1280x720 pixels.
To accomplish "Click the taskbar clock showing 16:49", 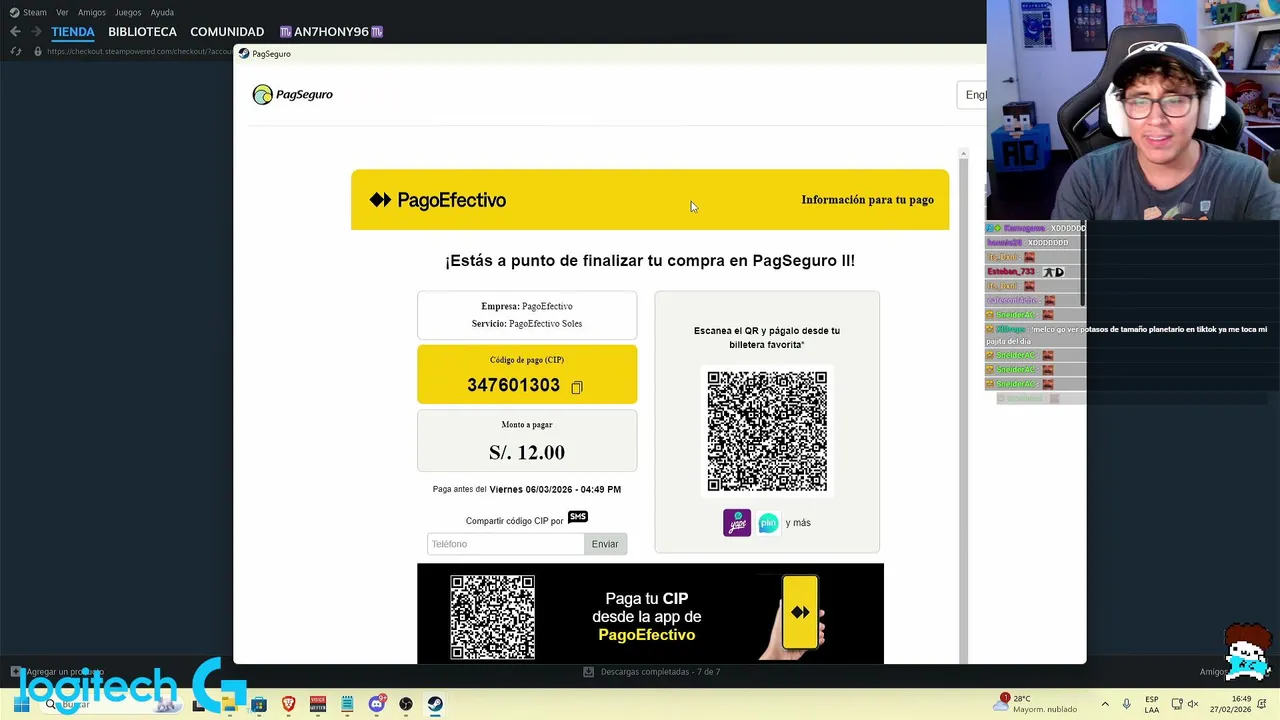I will (1230, 704).
